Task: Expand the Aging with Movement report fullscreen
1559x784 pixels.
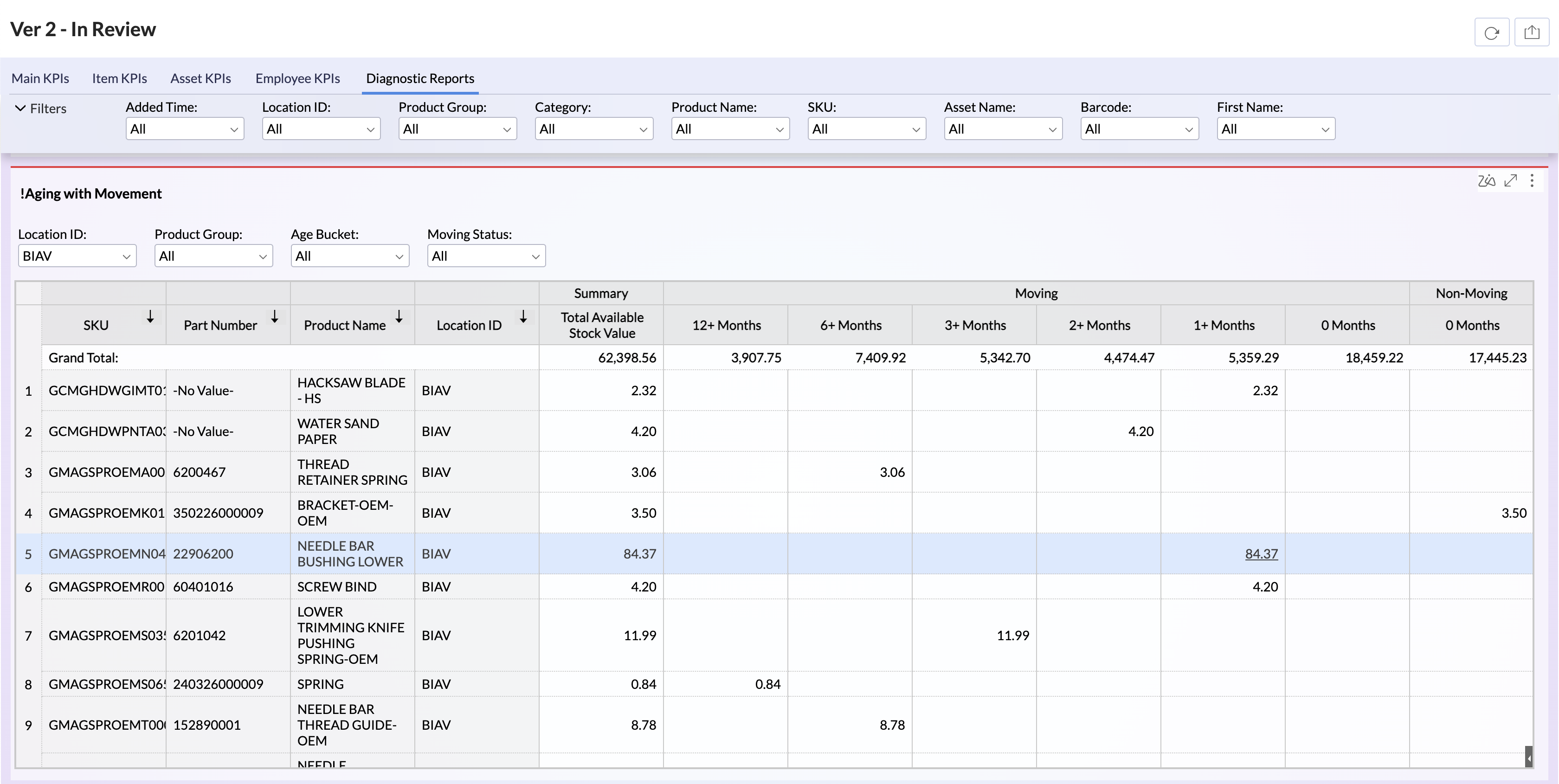Action: (x=1511, y=180)
